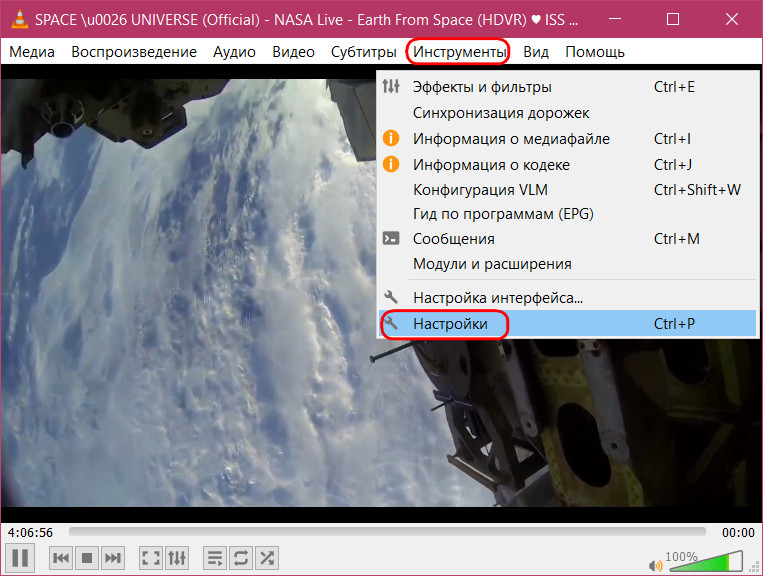Viewport: 763px width, 576px height.
Task: Toggle fullscreen video mode
Action: click(x=150, y=557)
